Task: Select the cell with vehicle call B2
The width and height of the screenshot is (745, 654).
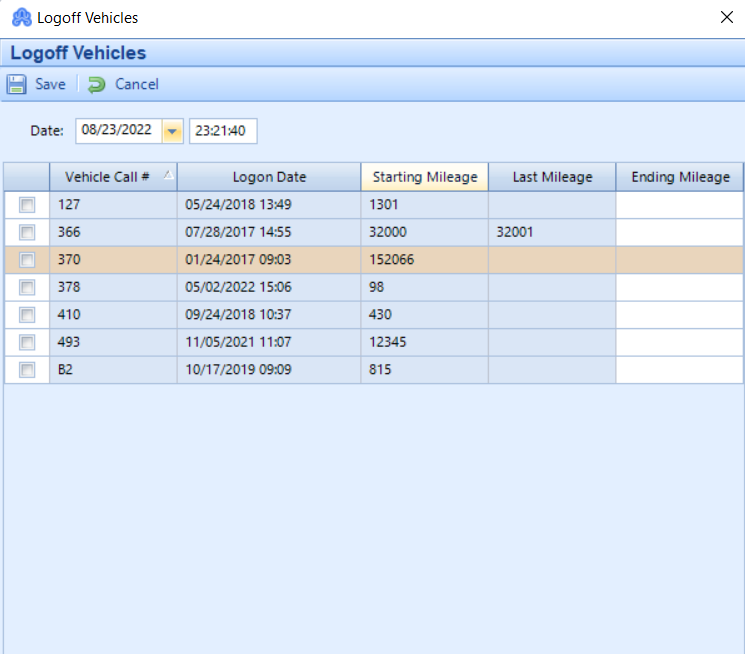Action: pos(113,370)
